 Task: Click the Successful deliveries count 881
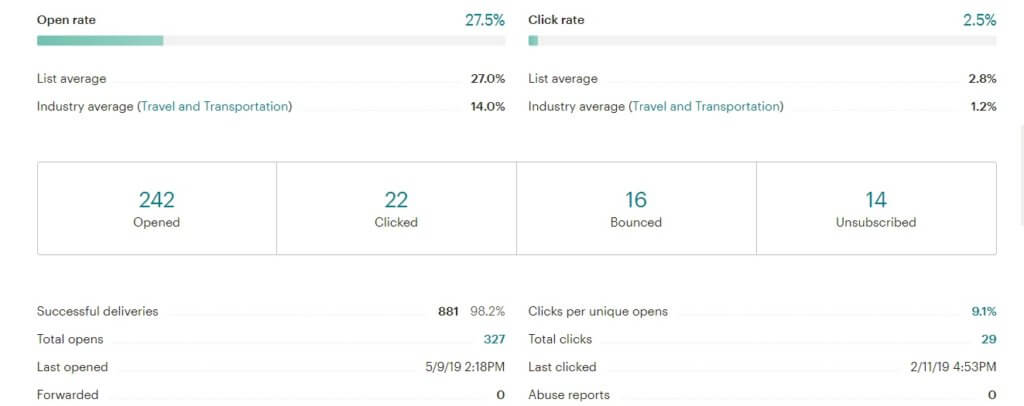coord(448,311)
